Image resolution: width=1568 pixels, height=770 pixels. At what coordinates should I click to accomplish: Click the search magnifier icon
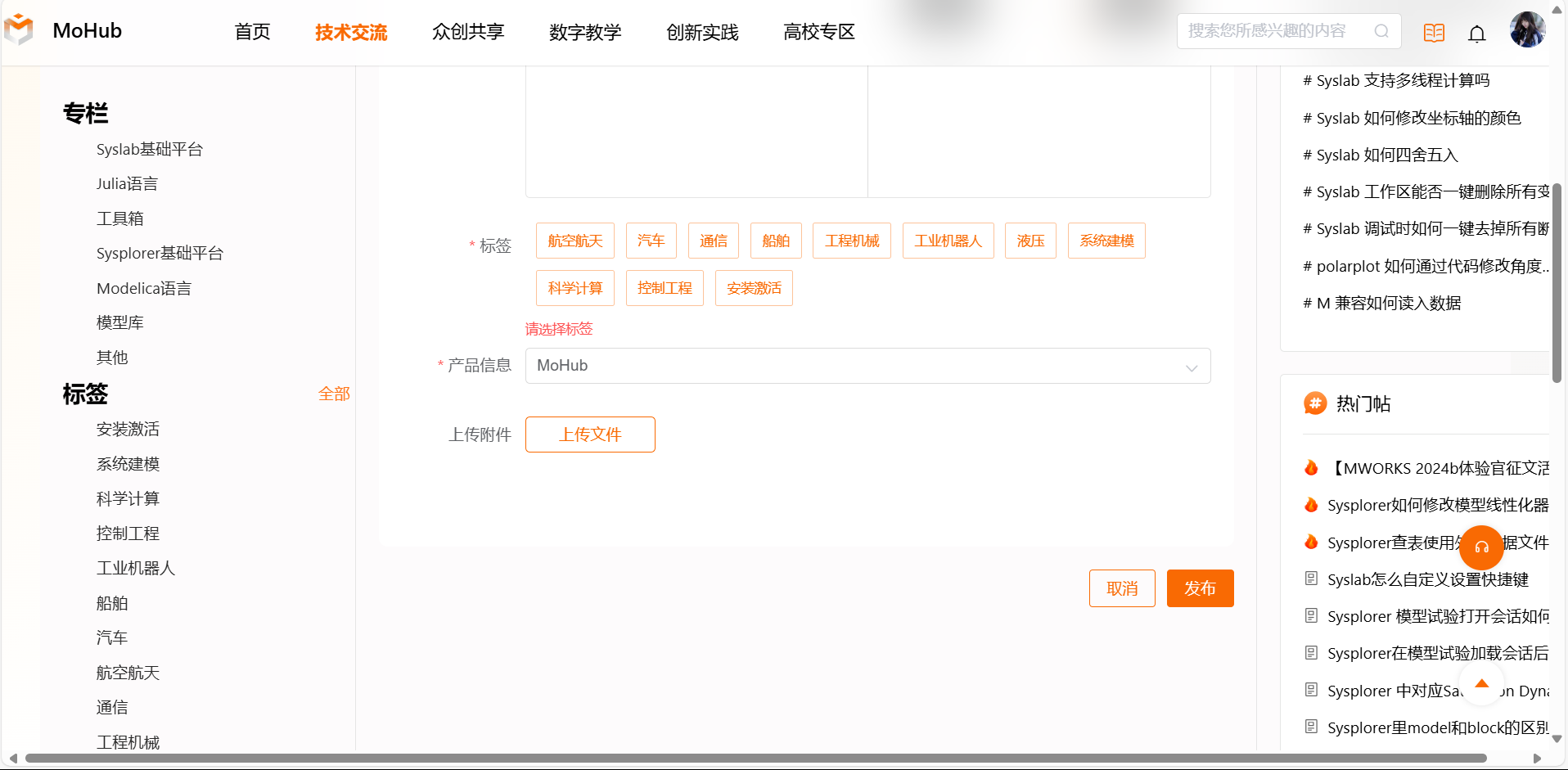coord(1381,31)
